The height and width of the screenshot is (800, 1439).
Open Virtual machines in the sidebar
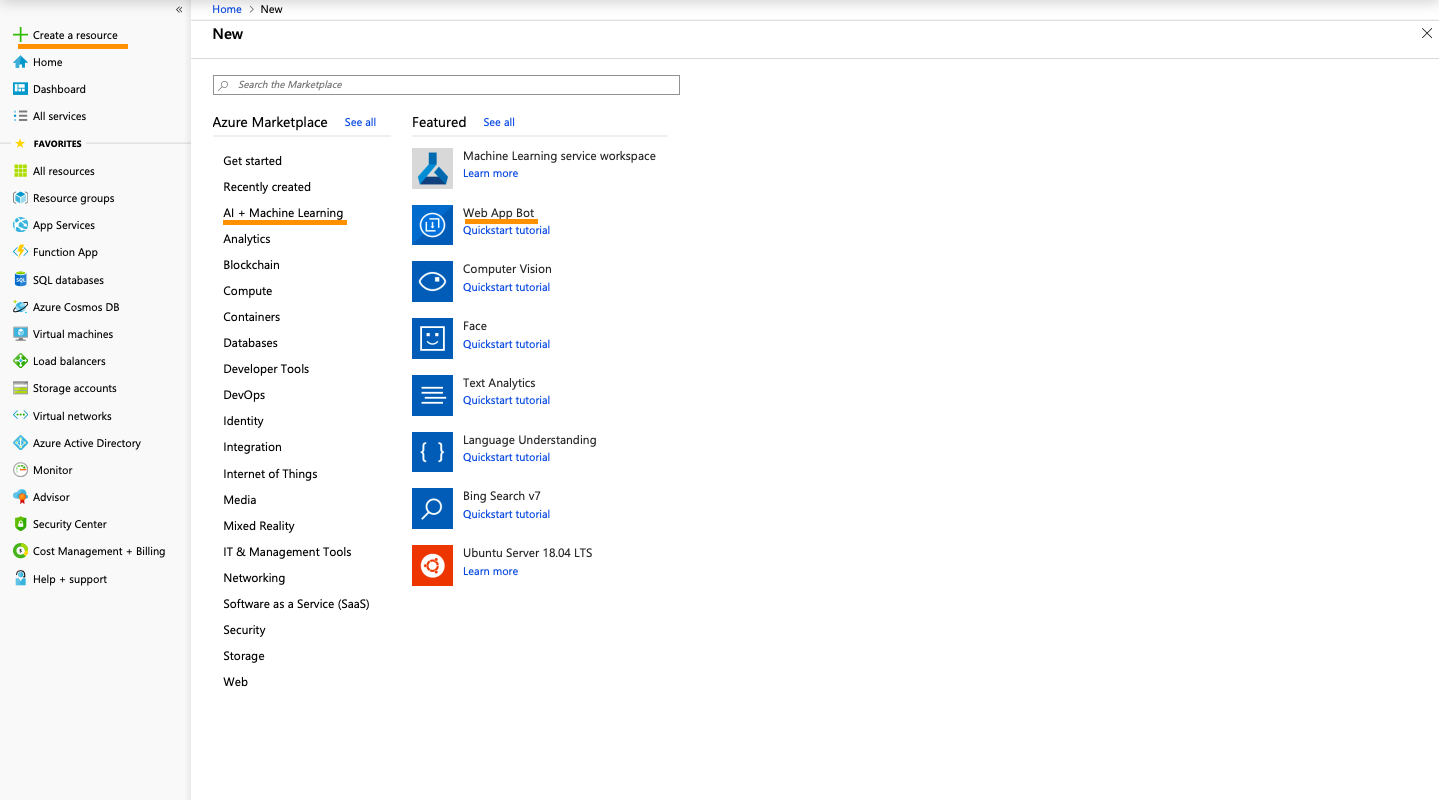pyautogui.click(x=73, y=334)
